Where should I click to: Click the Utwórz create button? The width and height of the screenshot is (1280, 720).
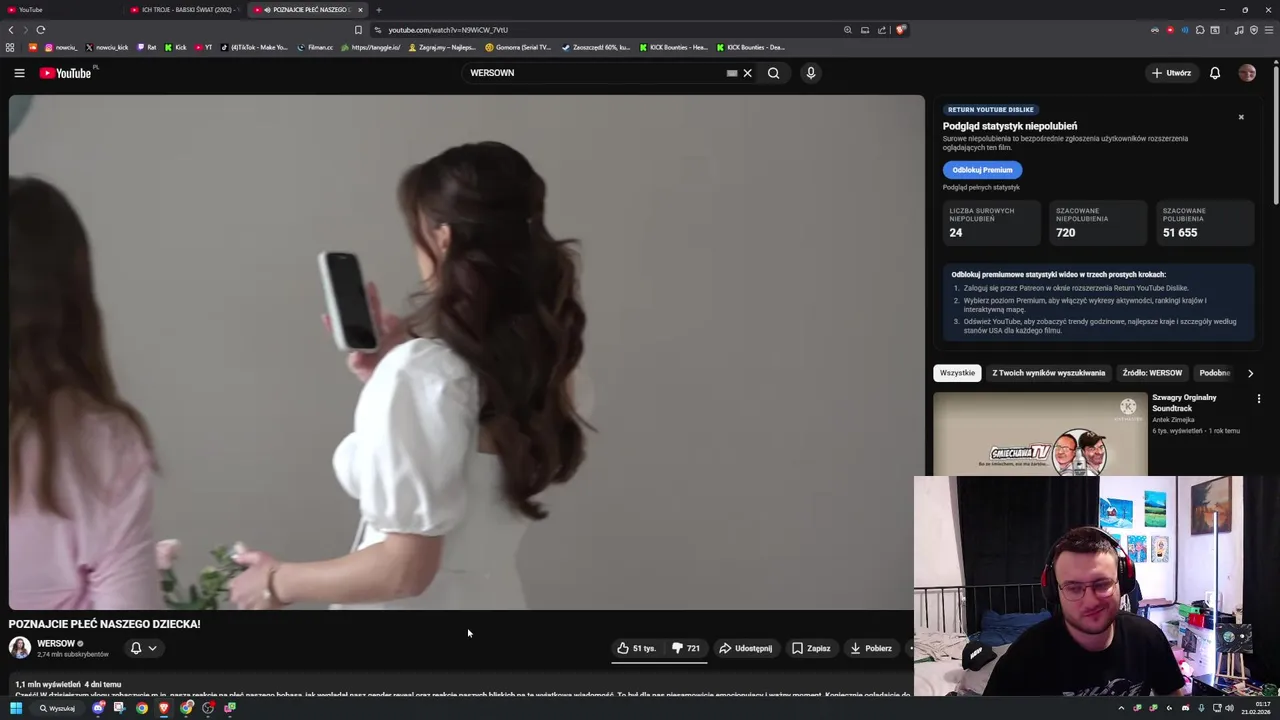[1172, 73]
